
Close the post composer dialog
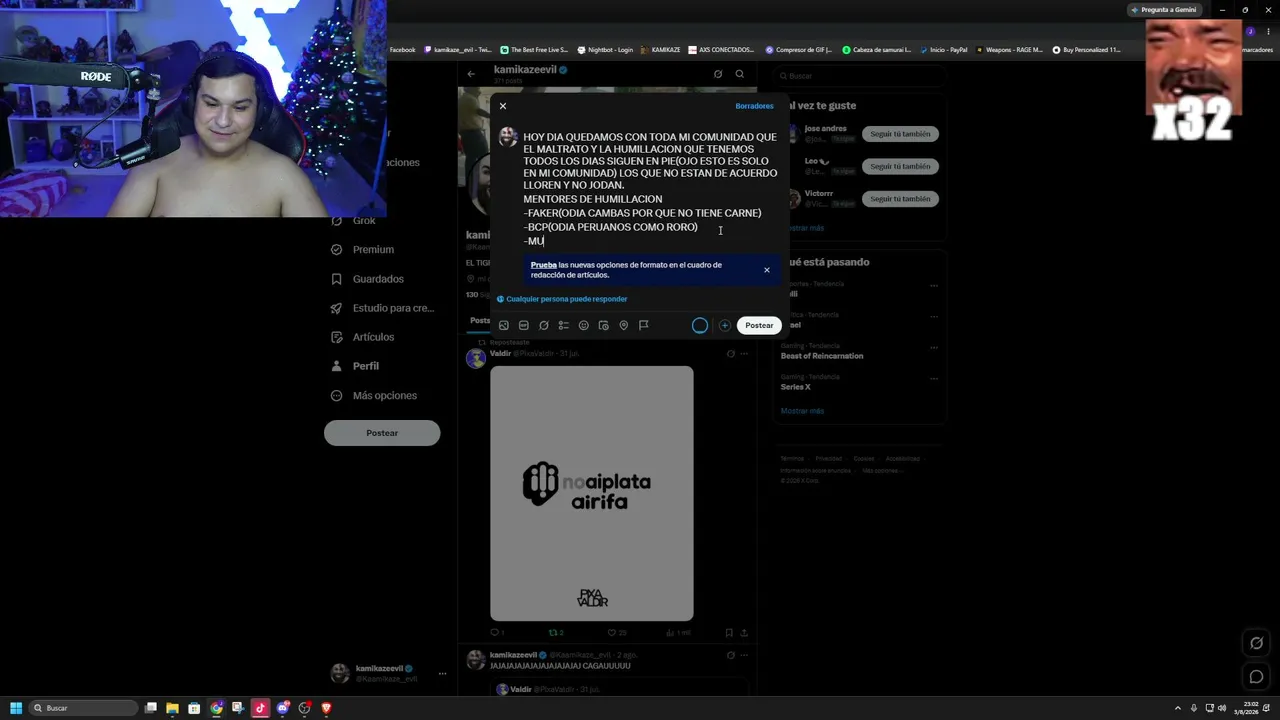click(503, 106)
